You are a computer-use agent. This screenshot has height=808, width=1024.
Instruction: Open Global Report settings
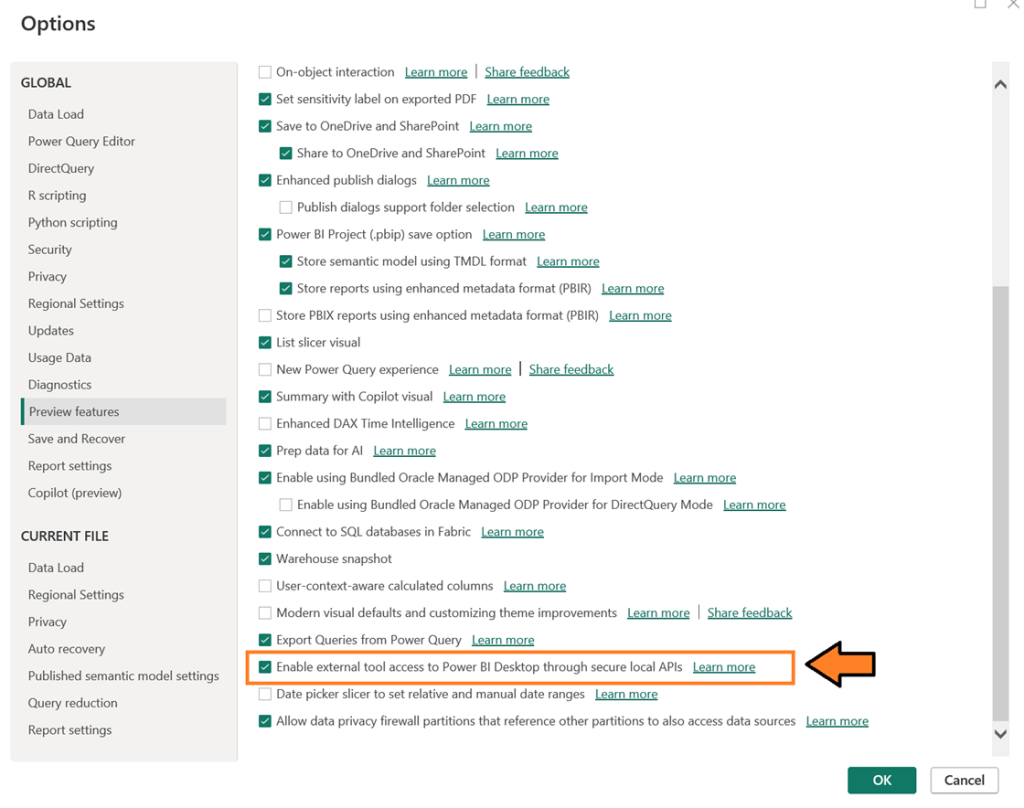tap(69, 466)
